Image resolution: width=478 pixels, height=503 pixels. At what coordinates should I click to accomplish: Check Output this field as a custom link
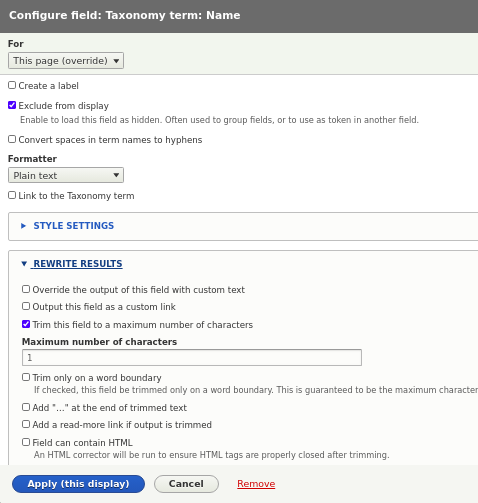click(x=26, y=306)
